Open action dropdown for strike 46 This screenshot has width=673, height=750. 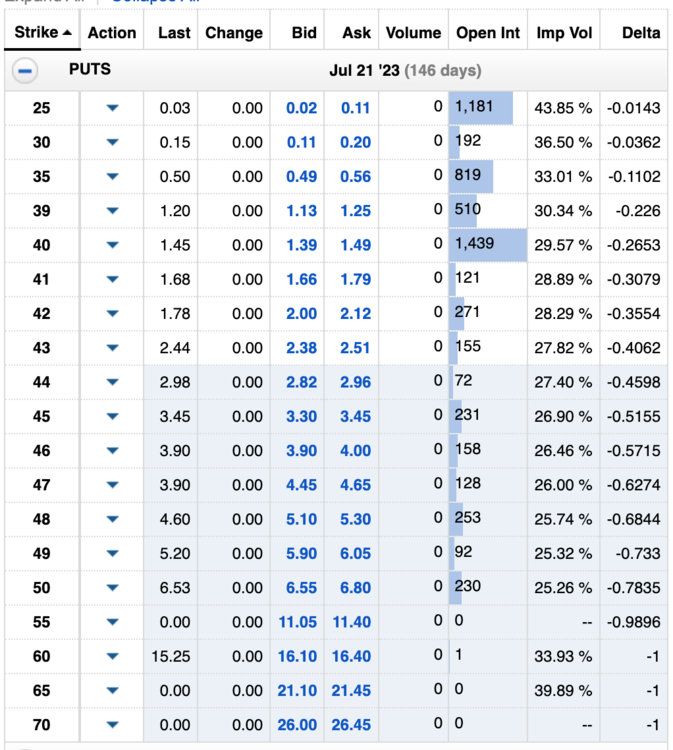point(112,451)
